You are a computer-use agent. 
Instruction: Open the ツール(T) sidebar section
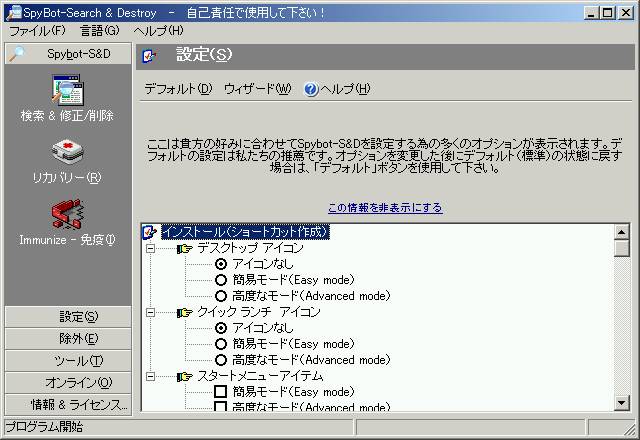point(68,361)
